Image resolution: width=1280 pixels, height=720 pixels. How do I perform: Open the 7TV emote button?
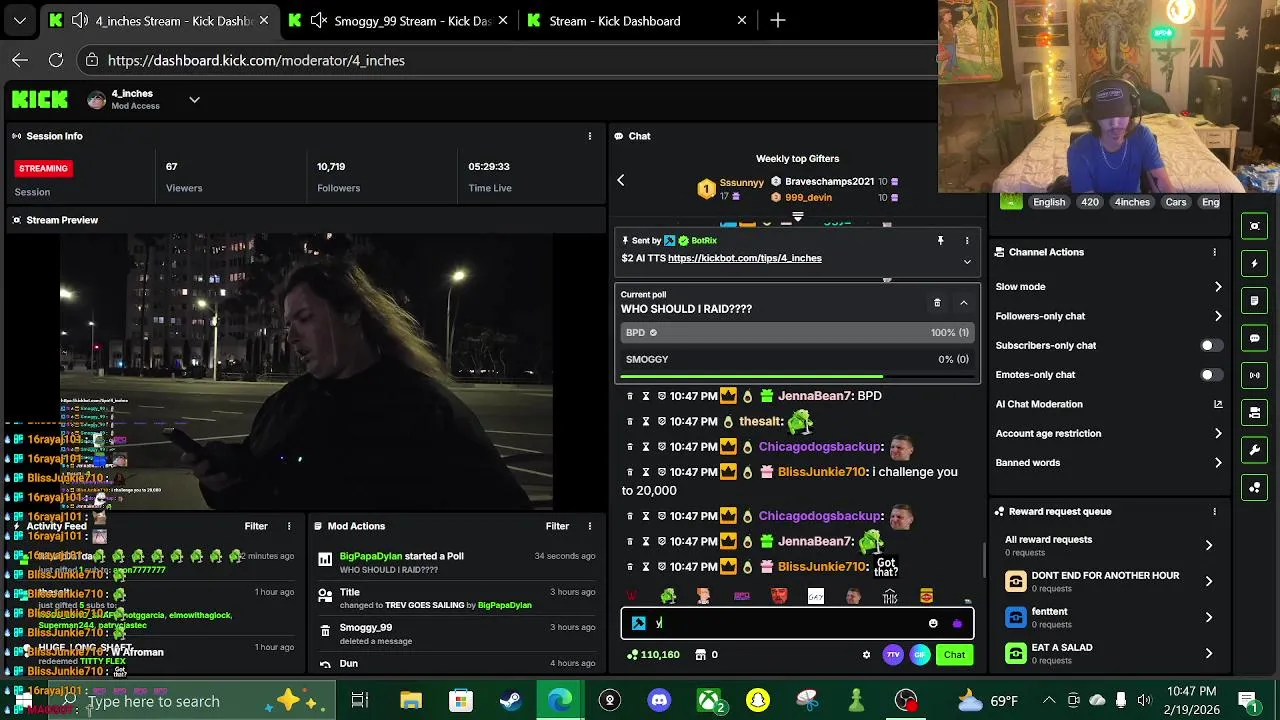pyautogui.click(x=893, y=655)
